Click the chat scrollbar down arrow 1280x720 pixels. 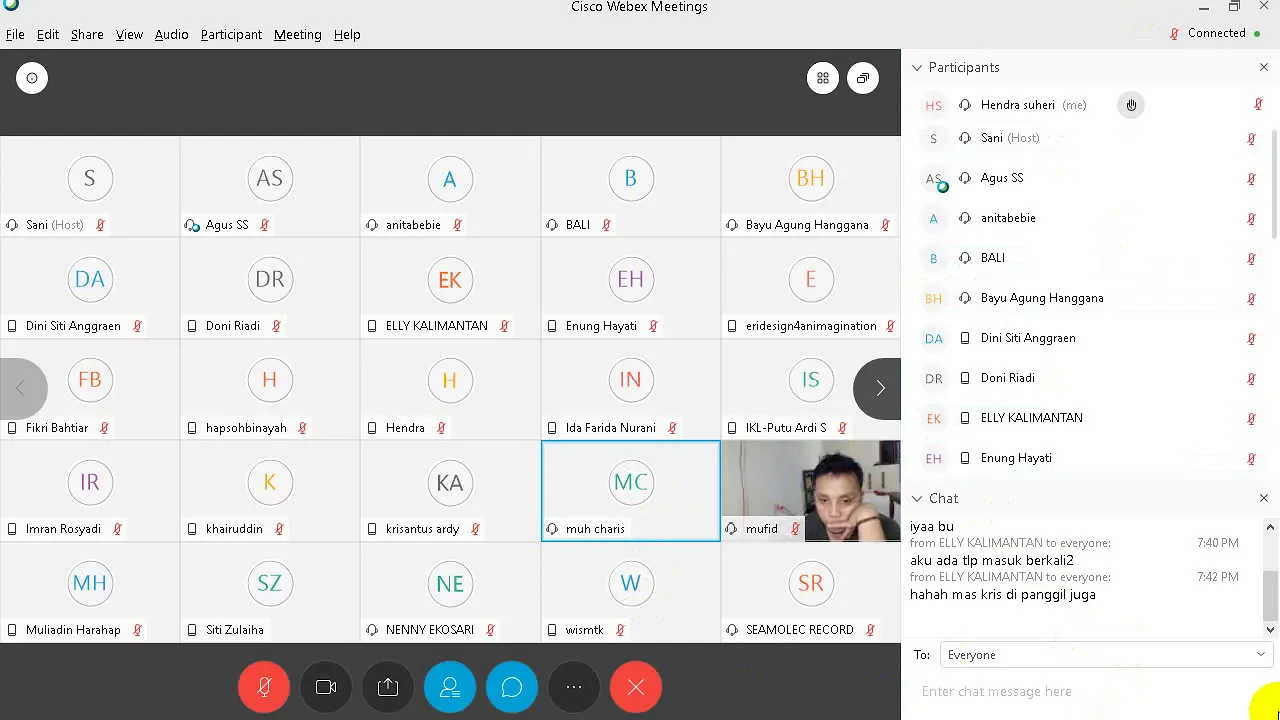tap(1270, 630)
